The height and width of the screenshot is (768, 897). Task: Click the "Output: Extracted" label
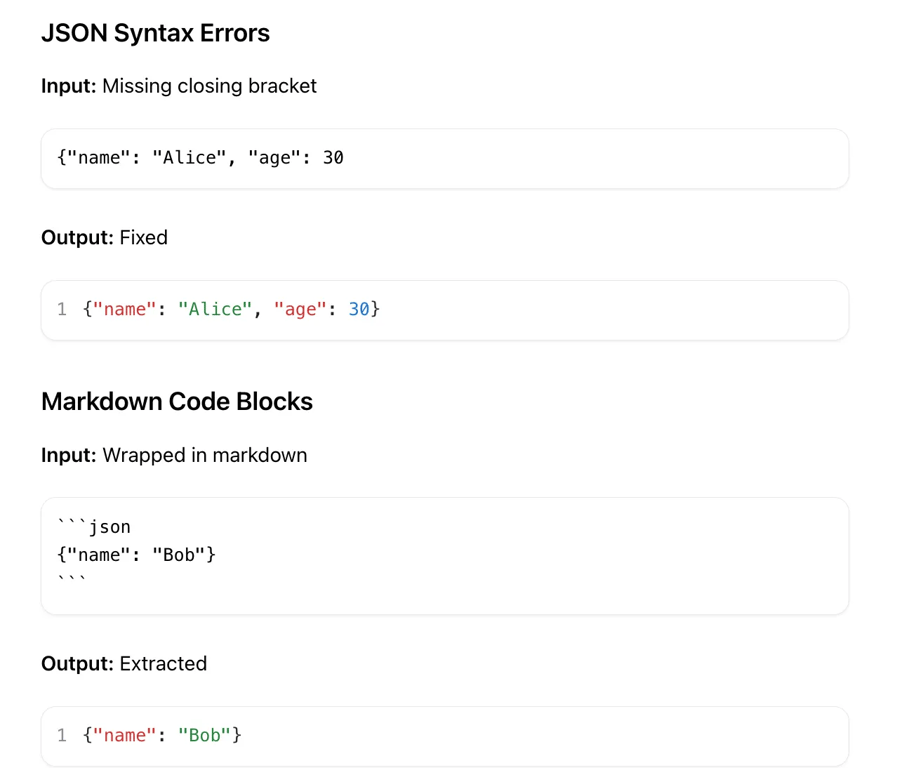[124, 664]
